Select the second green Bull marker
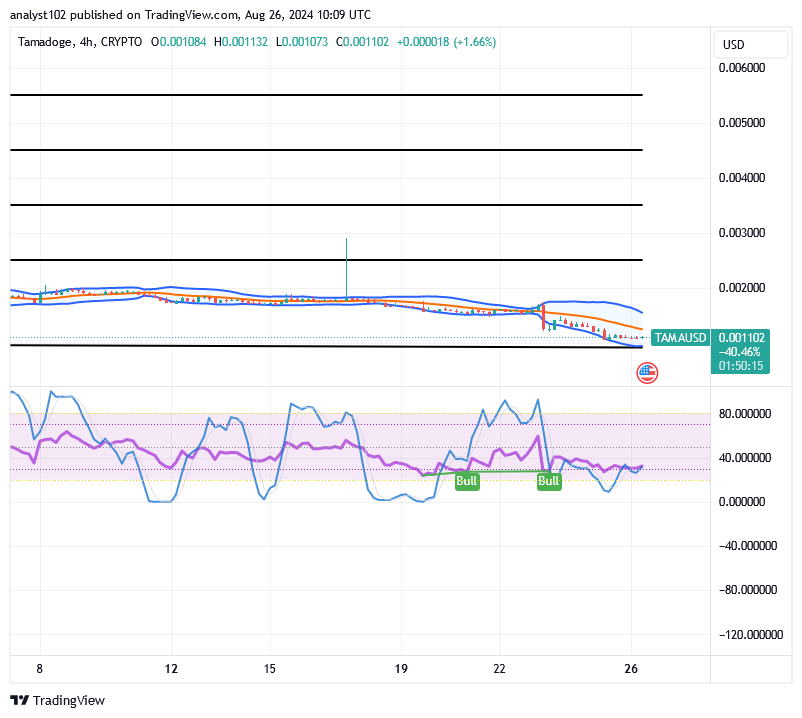 tap(549, 481)
